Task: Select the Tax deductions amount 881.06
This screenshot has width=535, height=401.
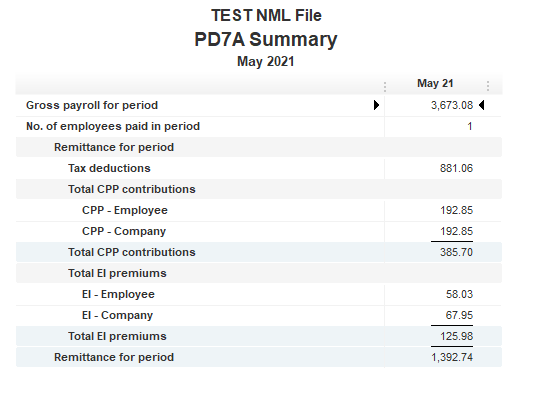Action: click(456, 168)
